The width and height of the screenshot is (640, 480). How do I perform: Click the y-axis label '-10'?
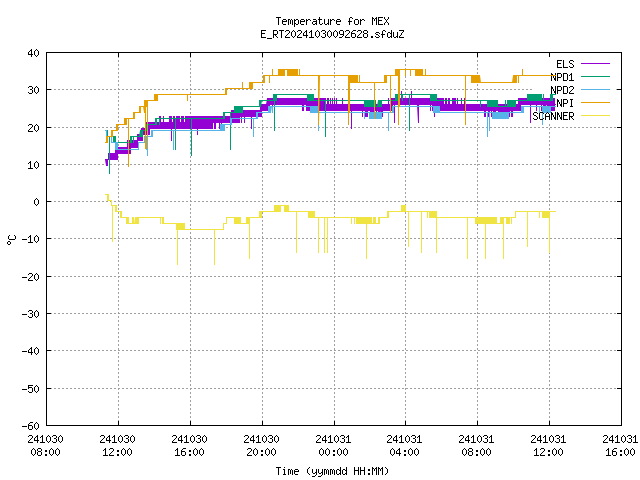tap(31, 239)
